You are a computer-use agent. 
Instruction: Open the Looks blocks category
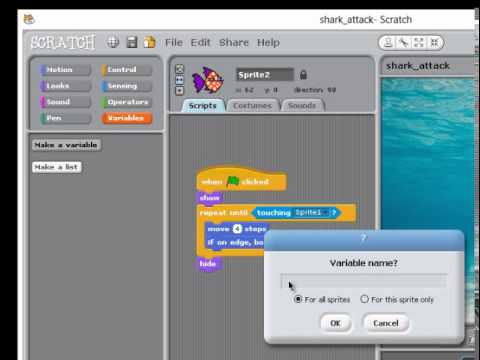point(65,86)
